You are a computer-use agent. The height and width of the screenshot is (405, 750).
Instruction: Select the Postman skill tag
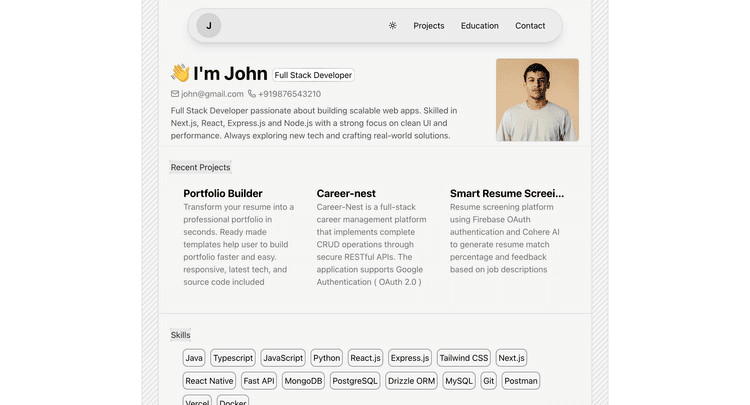click(520, 381)
